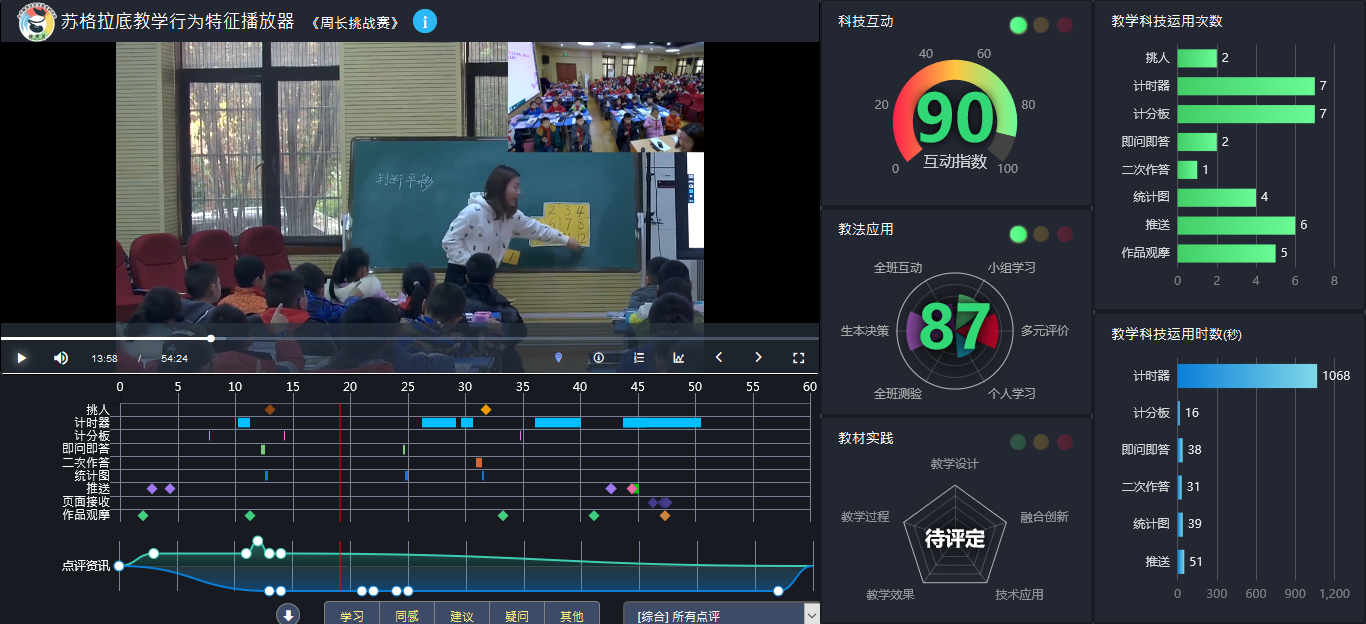Click the video progress bar handle
This screenshot has width=1366, height=624.
211,338
